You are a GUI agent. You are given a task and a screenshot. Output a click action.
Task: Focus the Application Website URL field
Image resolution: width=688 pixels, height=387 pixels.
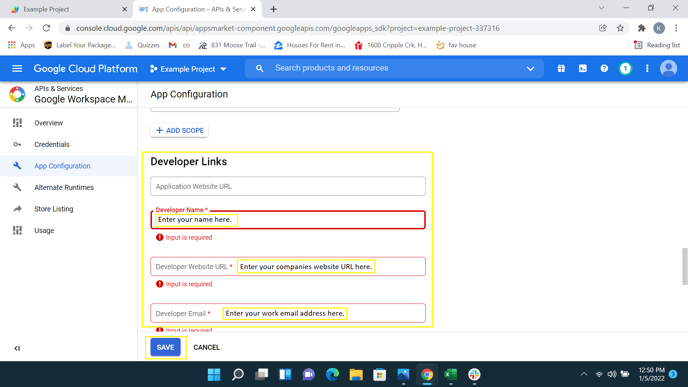[x=288, y=186]
